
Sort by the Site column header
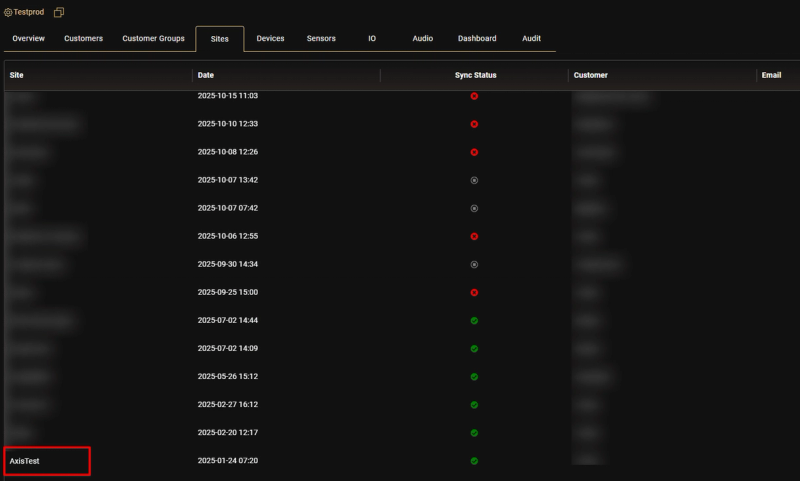16,75
